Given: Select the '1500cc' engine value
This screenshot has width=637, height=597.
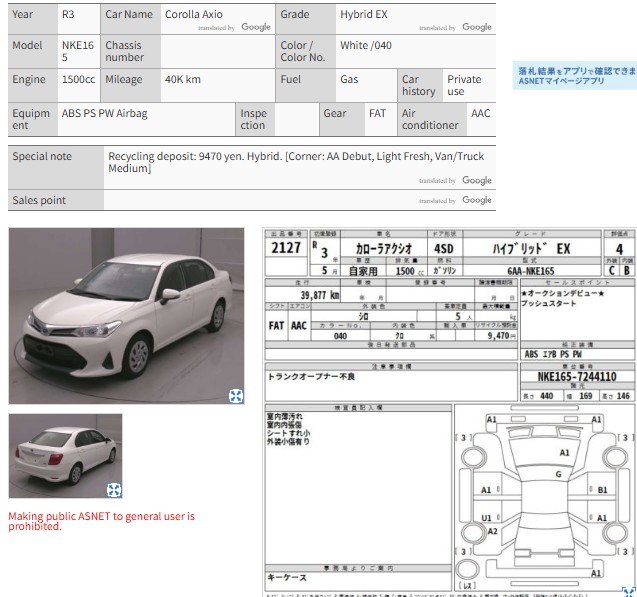Looking at the screenshot, I should pyautogui.click(x=78, y=79).
